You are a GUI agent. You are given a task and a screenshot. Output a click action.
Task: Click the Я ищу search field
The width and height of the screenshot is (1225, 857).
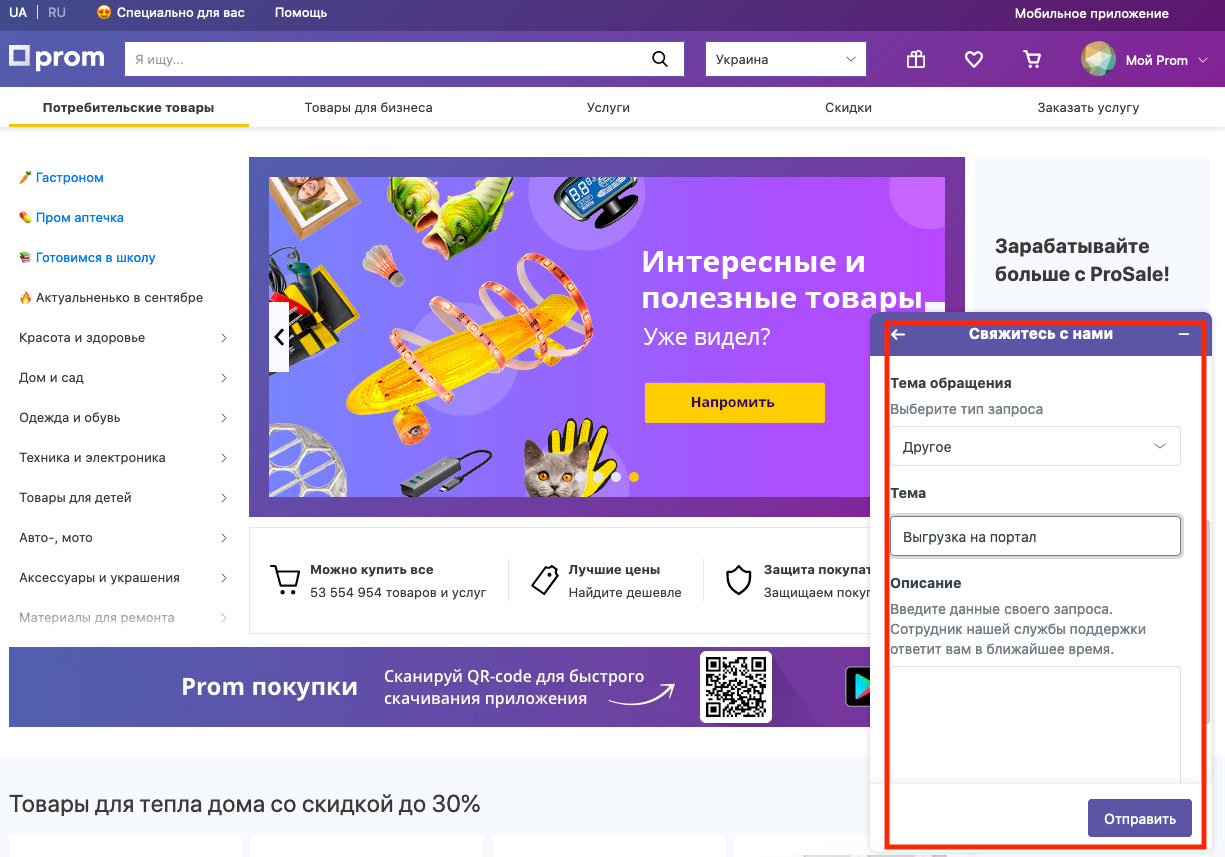coord(387,59)
